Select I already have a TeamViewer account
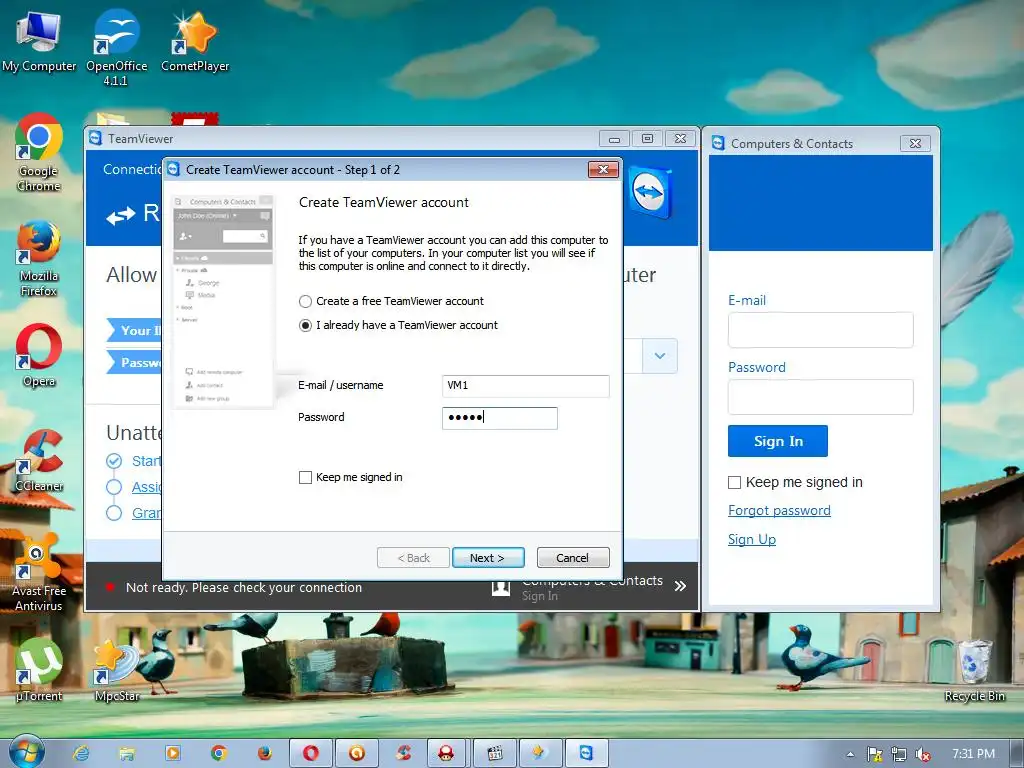Viewport: 1024px width, 768px height. pos(305,325)
